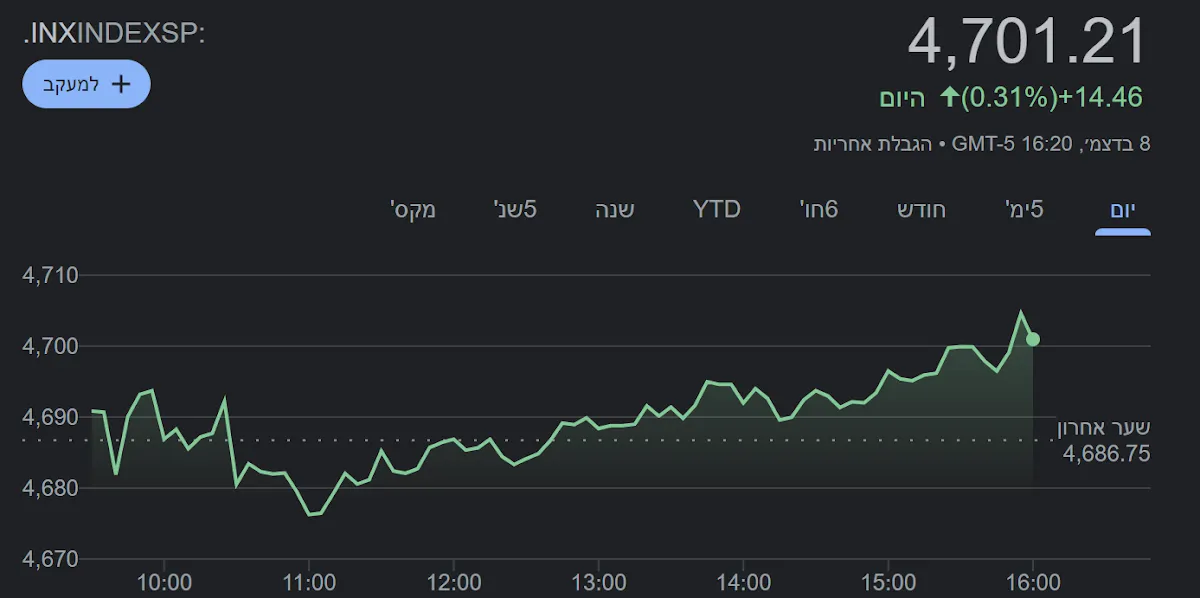Screen dimensions: 1200x598
Task: Click the green end-point dot on chart
Action: [1033, 339]
